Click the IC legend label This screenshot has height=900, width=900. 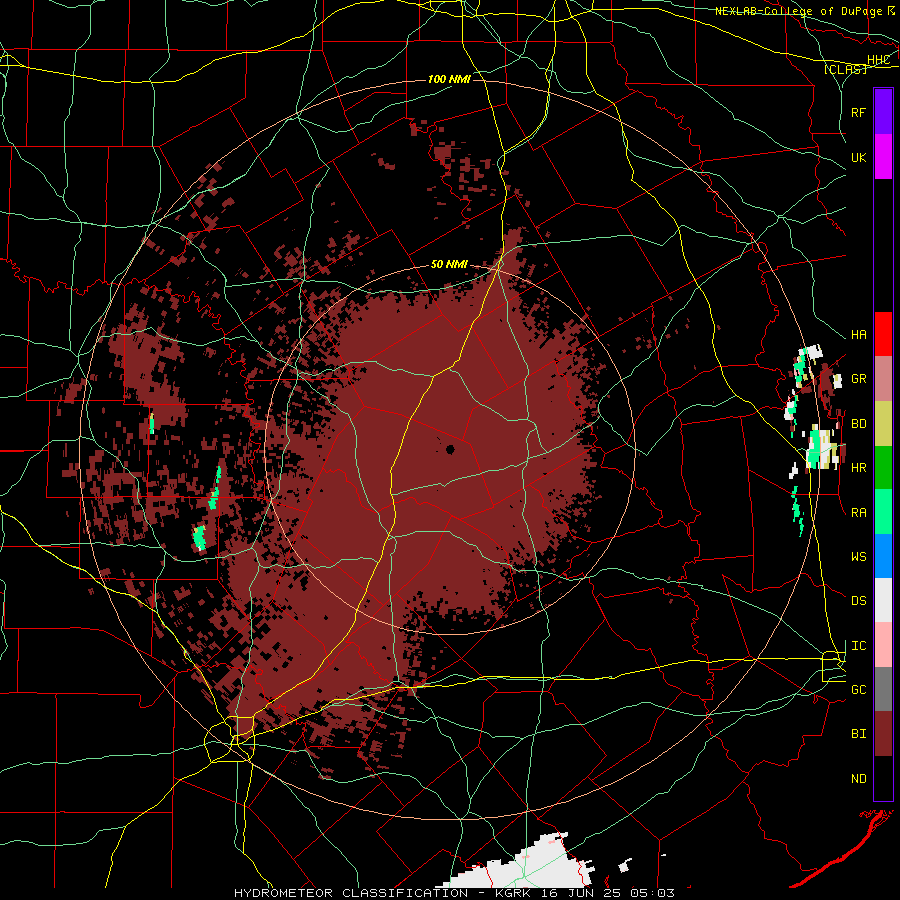[858, 646]
